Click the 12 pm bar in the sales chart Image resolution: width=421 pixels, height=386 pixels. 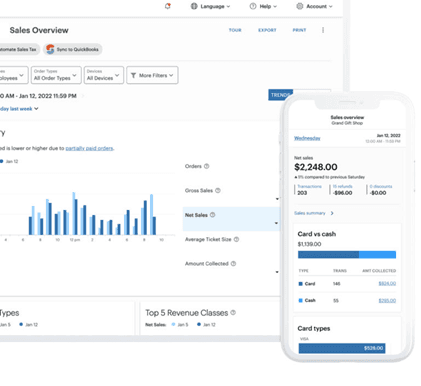coord(75,213)
